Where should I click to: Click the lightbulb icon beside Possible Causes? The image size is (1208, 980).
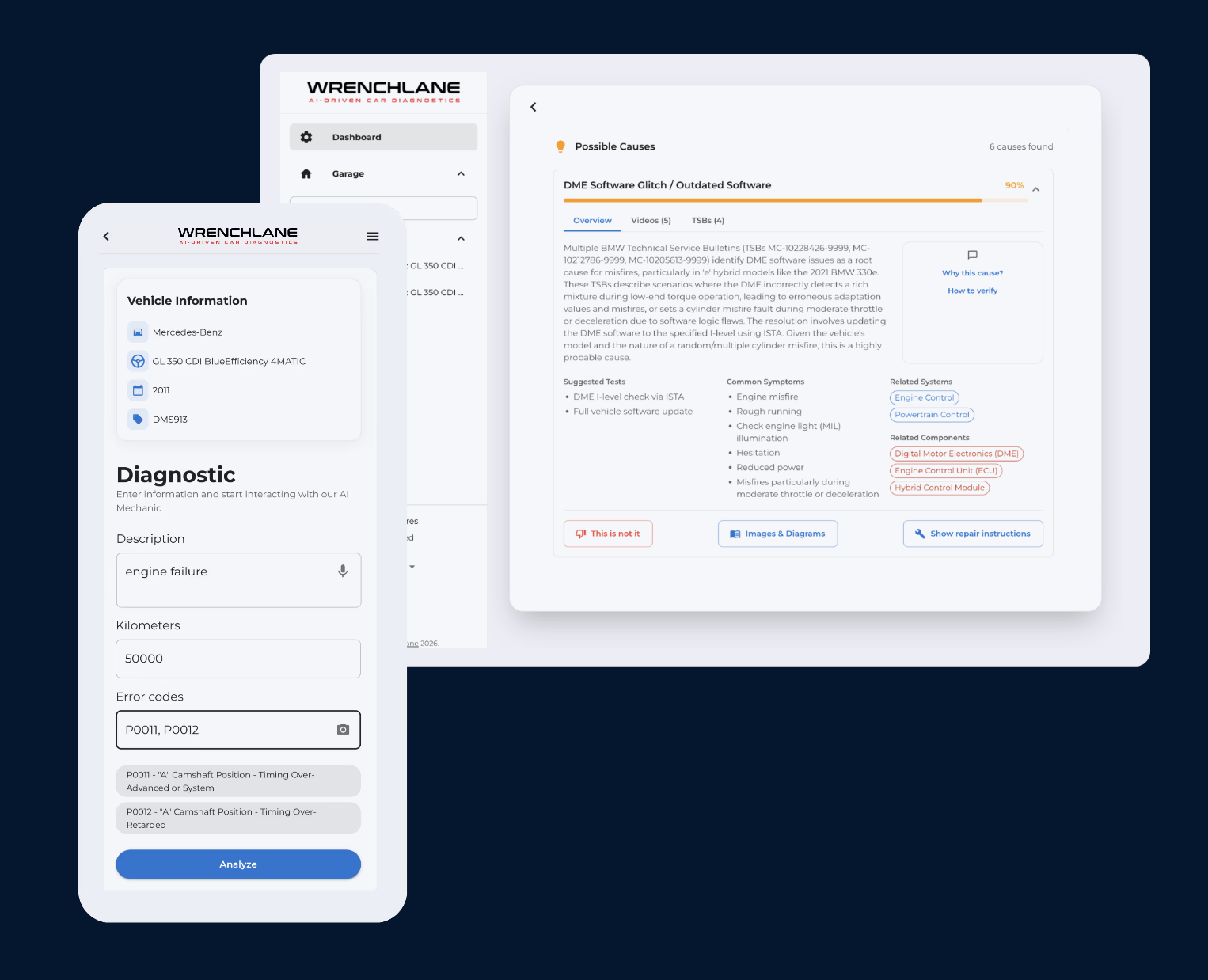(x=560, y=146)
